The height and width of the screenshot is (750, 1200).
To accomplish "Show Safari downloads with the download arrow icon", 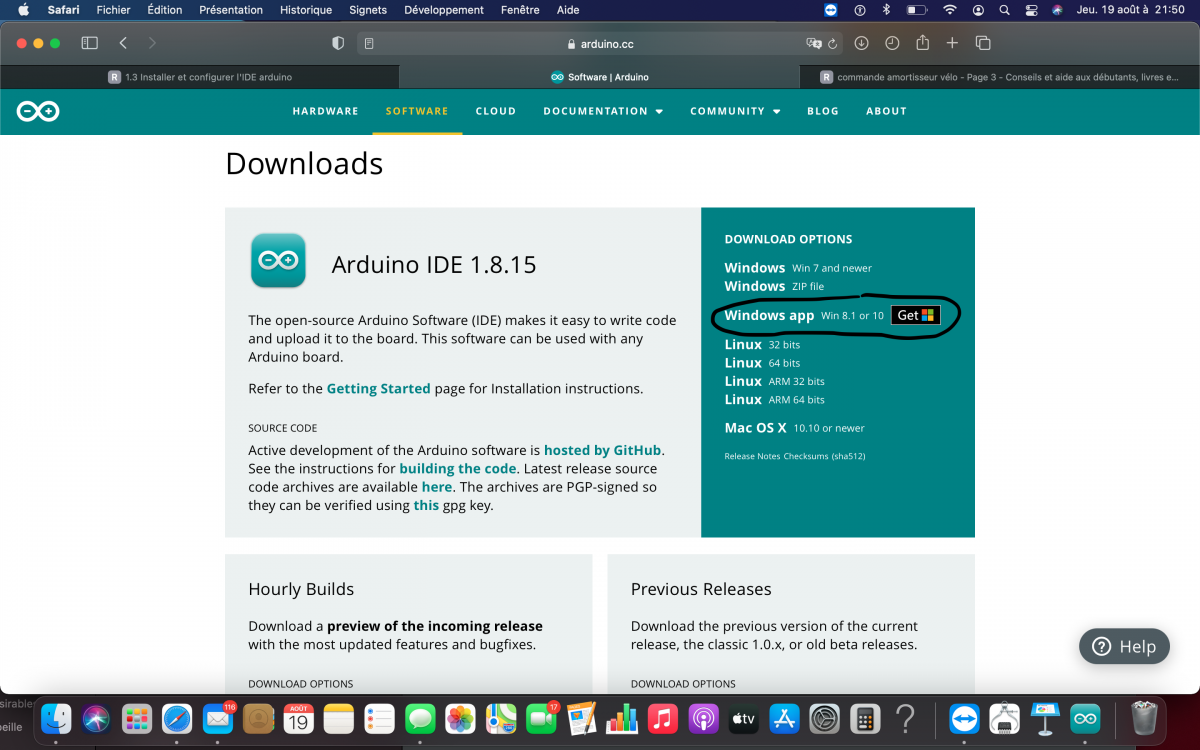I will [861, 43].
